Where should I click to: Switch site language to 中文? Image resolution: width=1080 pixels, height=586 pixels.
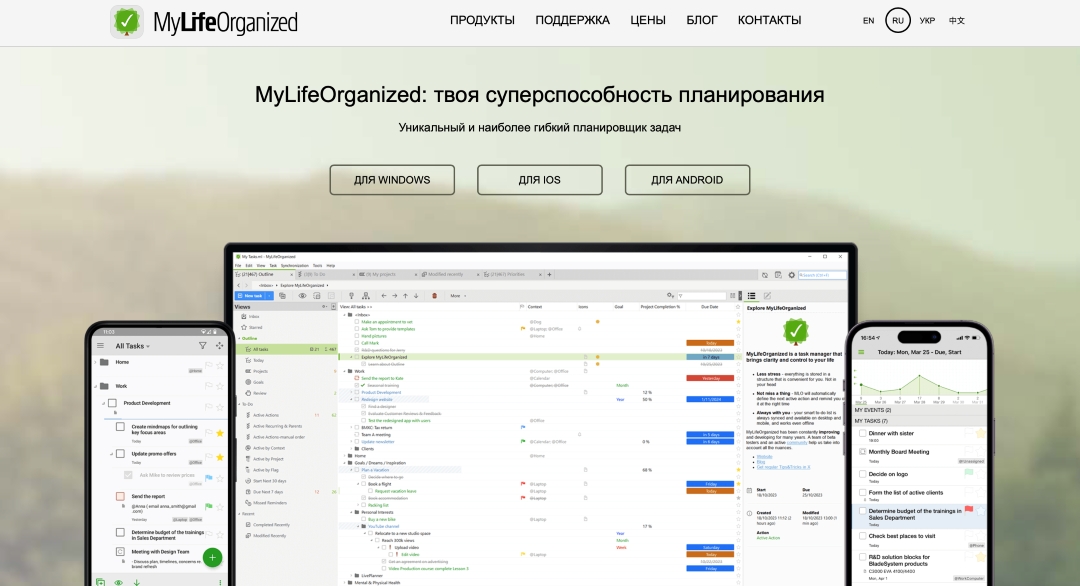pos(957,21)
